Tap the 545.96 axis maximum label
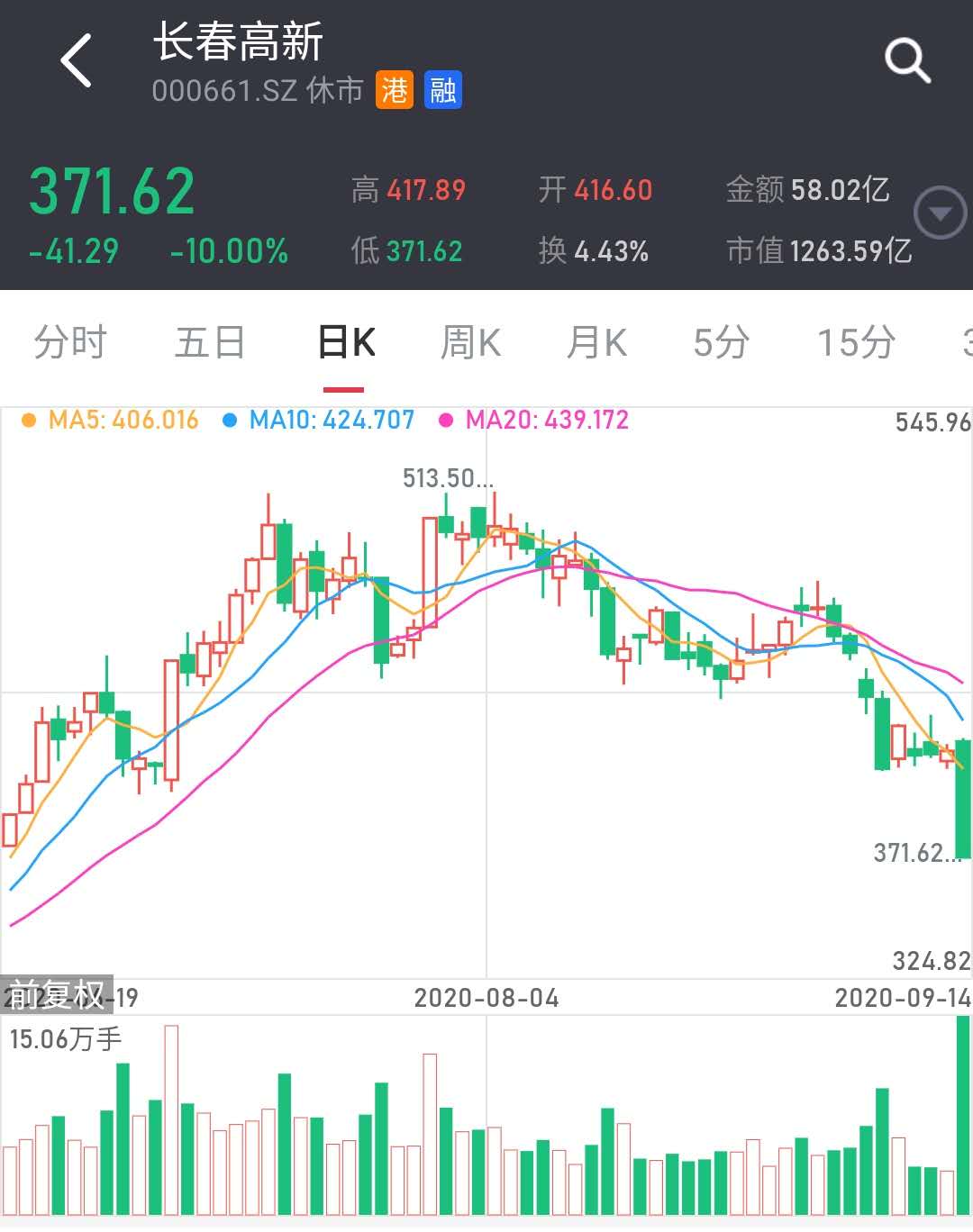 tap(933, 422)
